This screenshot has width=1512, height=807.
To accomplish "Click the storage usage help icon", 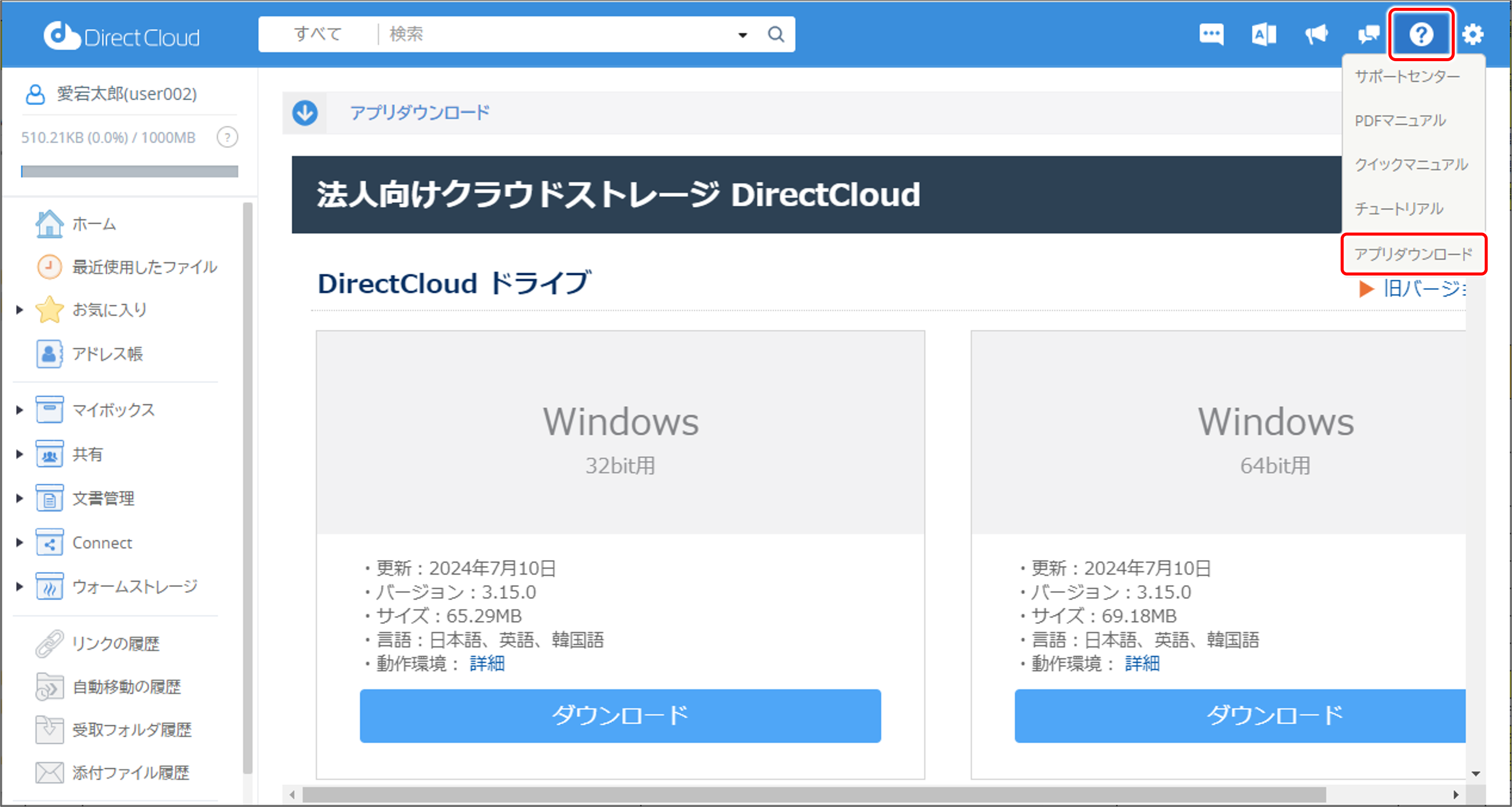I will click(x=227, y=138).
